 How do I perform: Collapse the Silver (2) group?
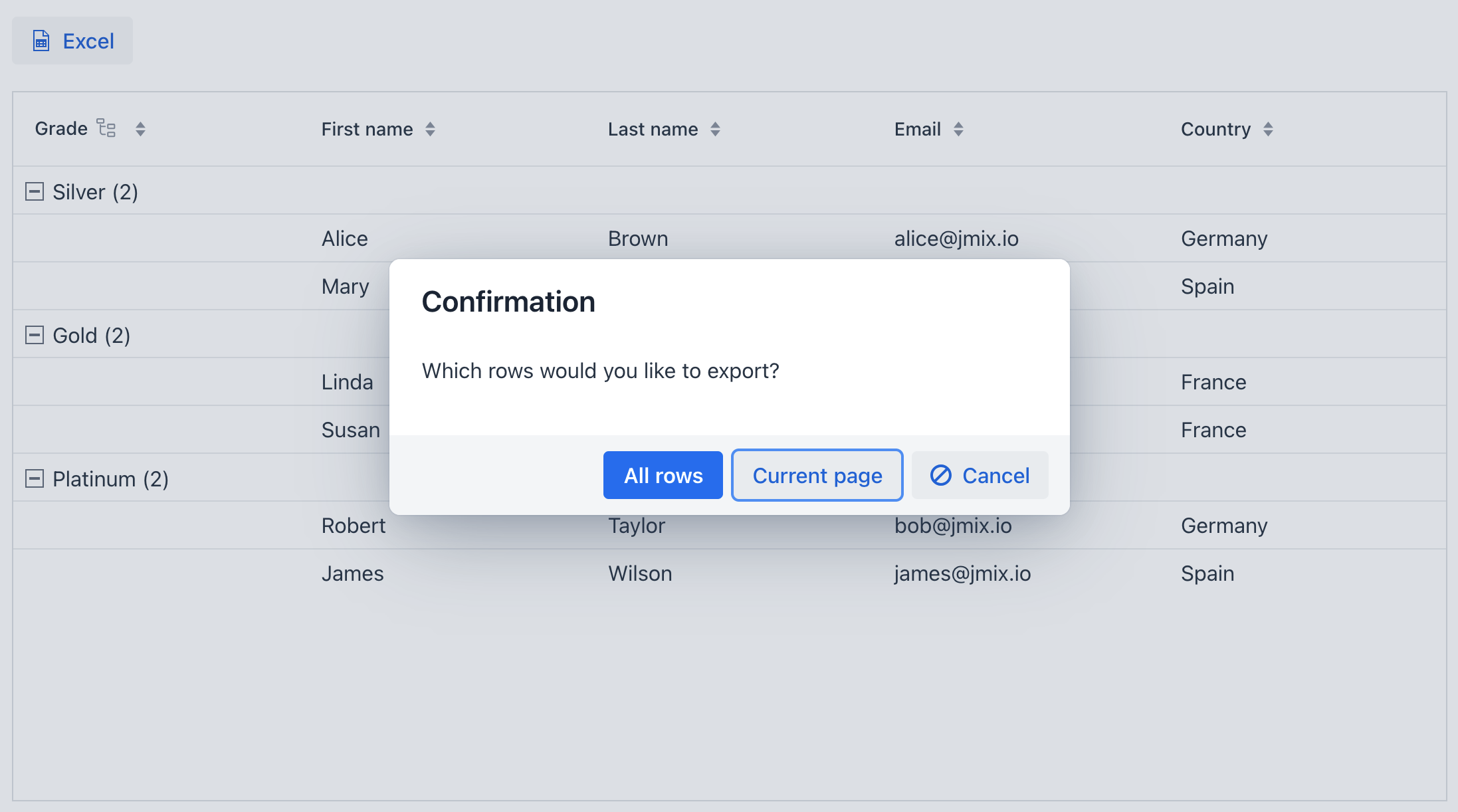34,191
